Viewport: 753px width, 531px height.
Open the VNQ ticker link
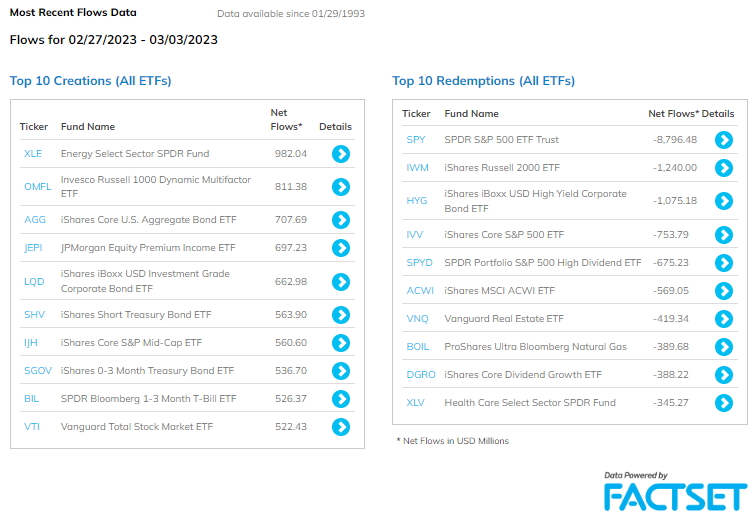click(x=417, y=319)
